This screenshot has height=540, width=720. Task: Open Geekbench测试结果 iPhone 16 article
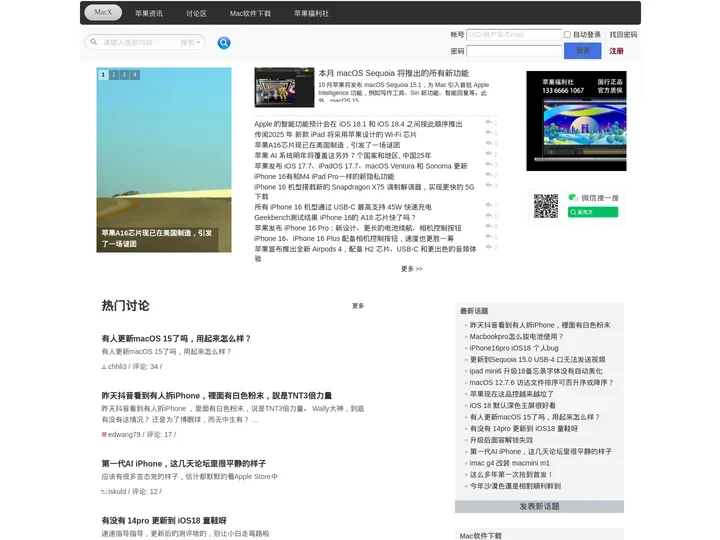(335, 218)
